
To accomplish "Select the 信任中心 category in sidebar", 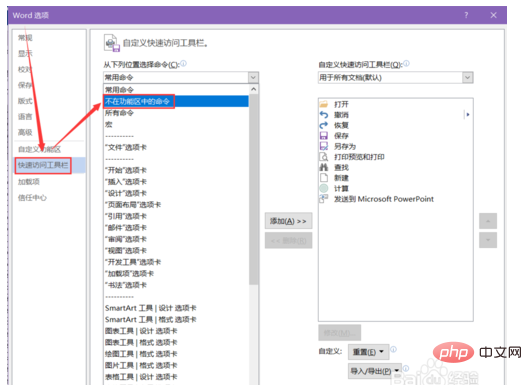I will tap(32, 197).
